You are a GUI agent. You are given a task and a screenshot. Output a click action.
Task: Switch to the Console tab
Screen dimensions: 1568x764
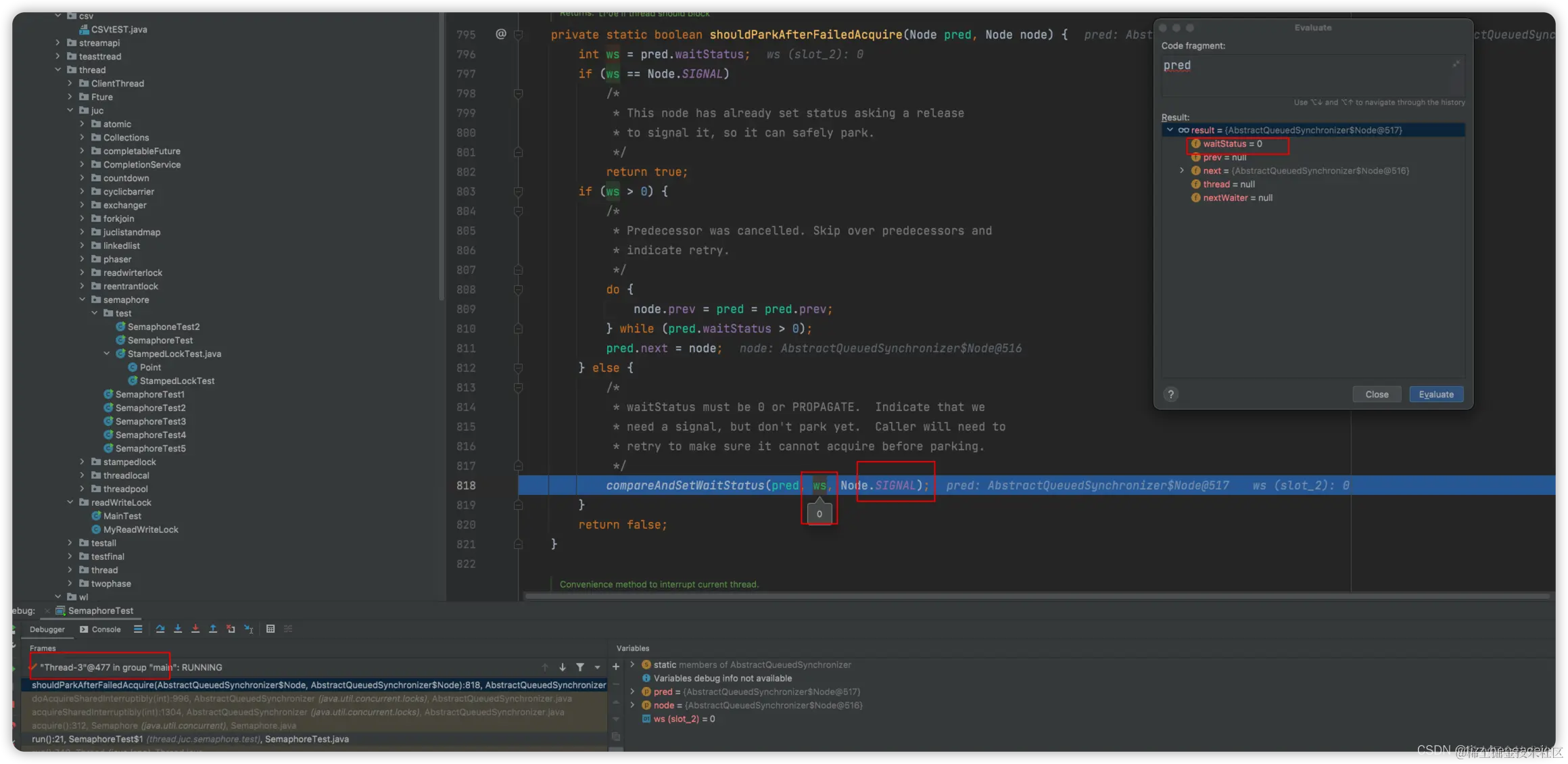(x=101, y=629)
